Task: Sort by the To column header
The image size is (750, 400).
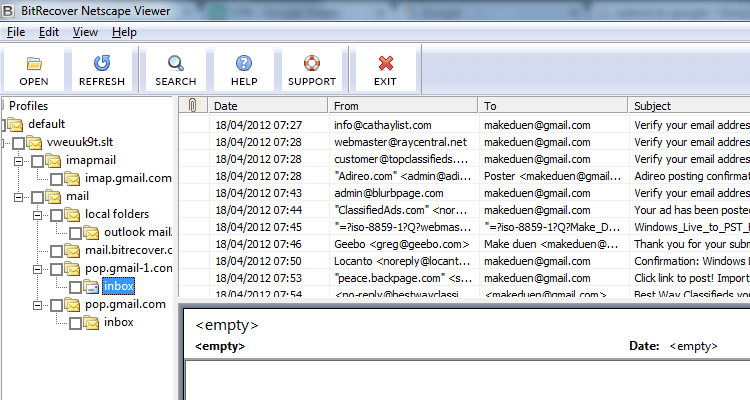Action: click(x=552, y=106)
